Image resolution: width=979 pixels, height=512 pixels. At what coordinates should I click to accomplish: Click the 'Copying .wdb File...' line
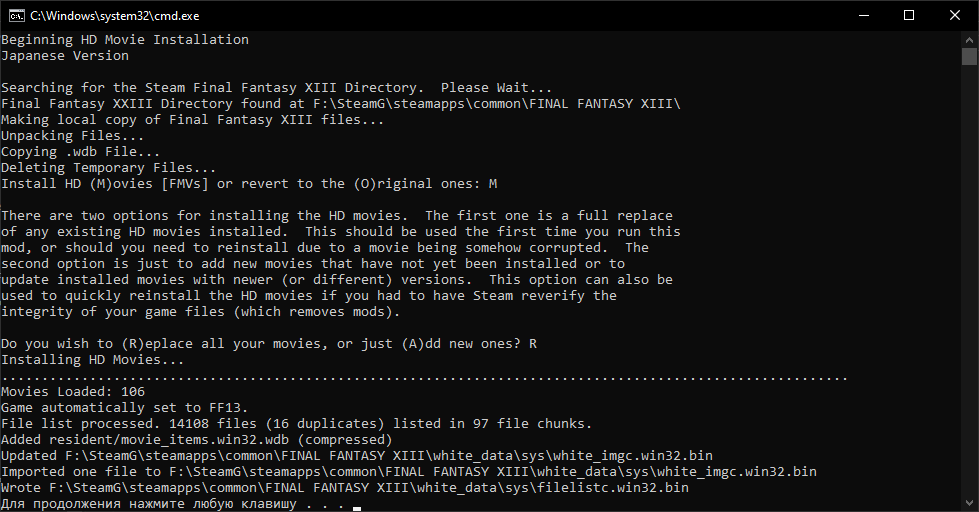tap(81, 152)
